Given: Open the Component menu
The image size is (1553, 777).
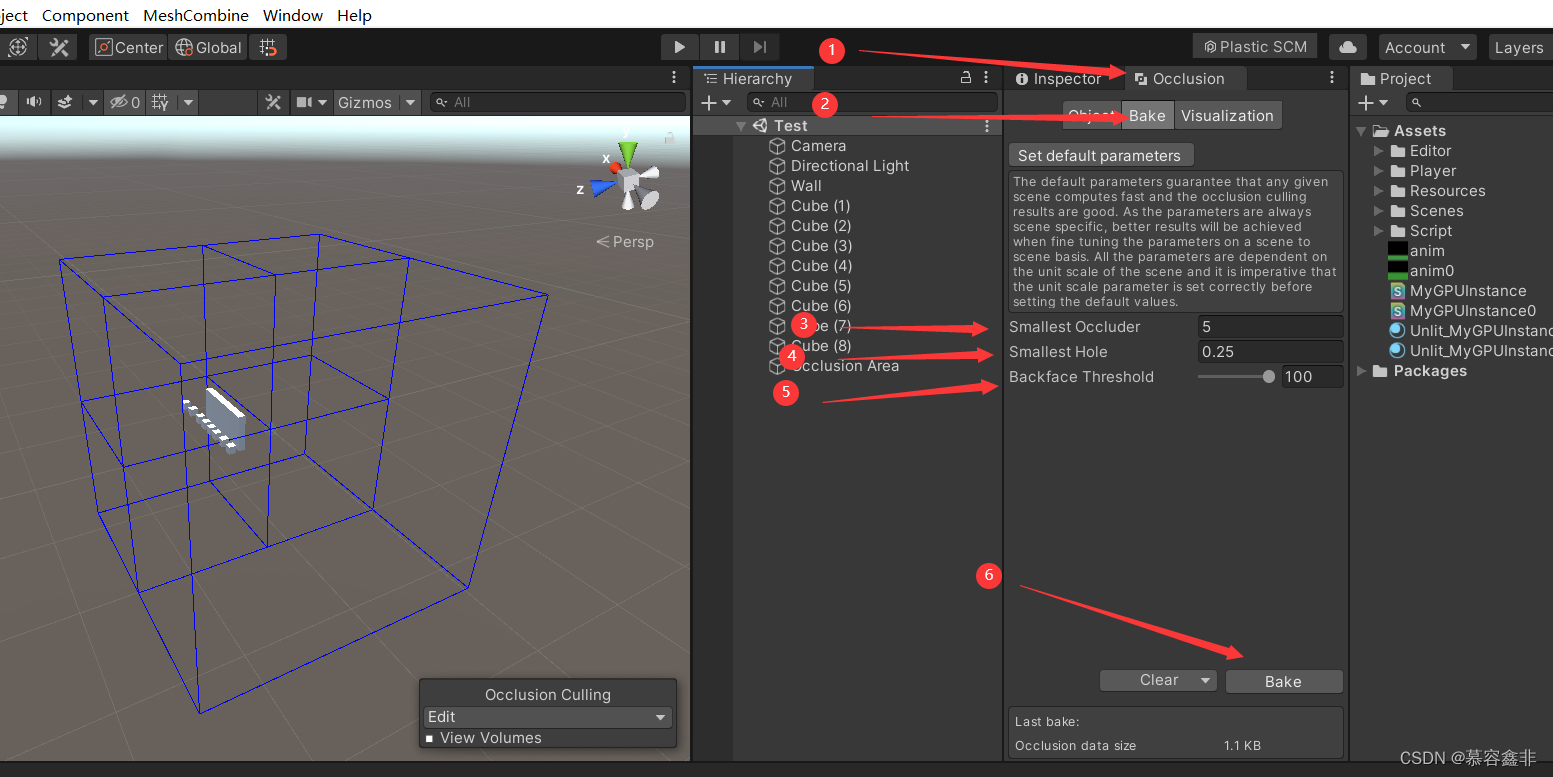Looking at the screenshot, I should coord(85,14).
